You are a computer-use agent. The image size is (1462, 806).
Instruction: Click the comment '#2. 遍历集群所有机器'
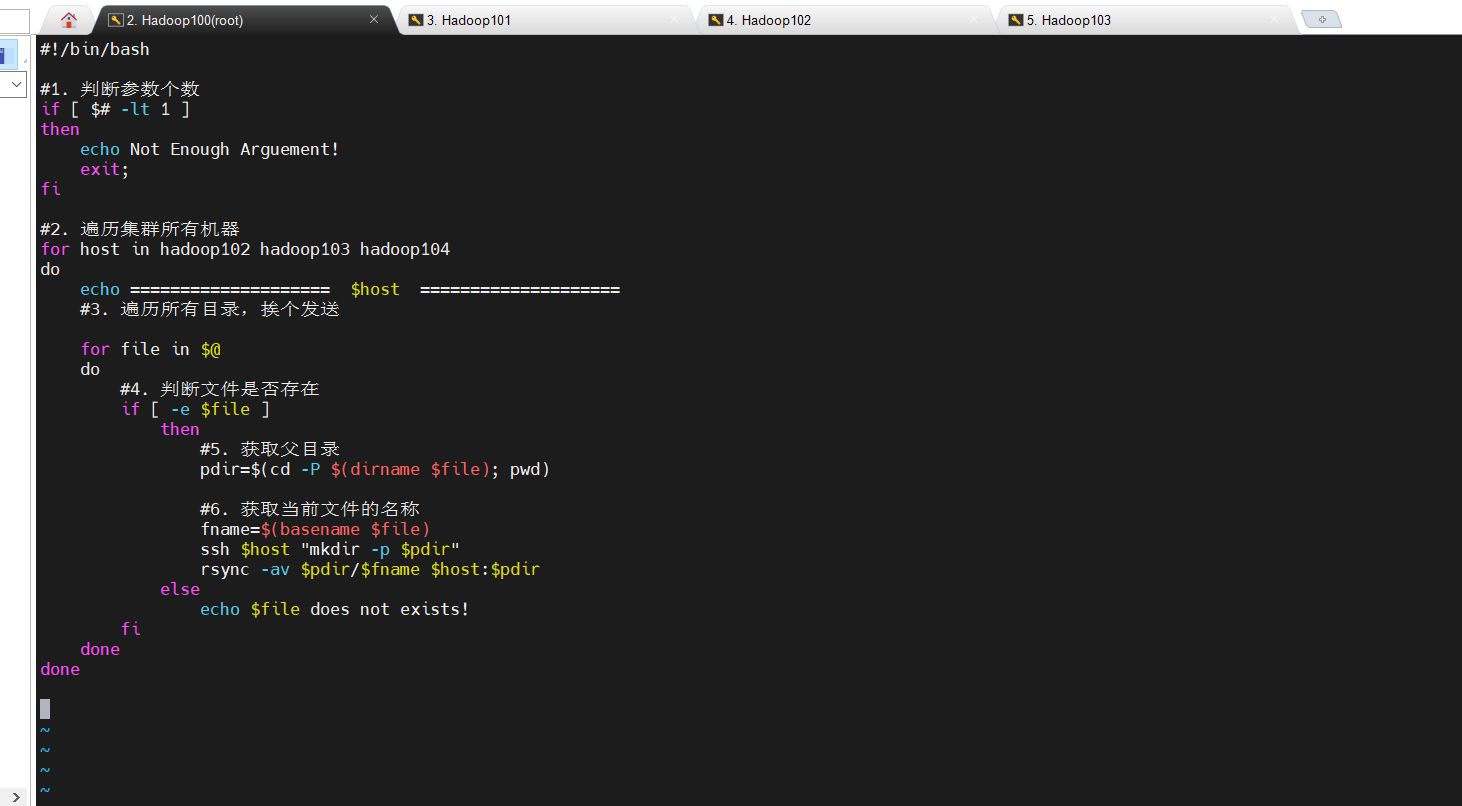tap(140, 229)
